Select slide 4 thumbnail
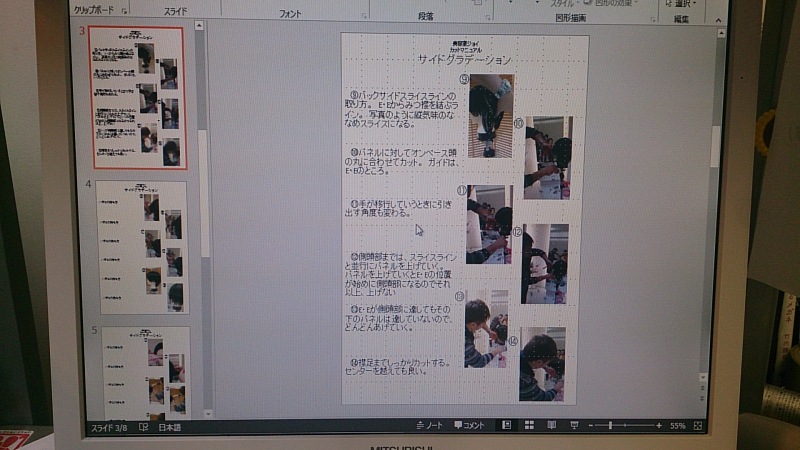 pyautogui.click(x=143, y=247)
